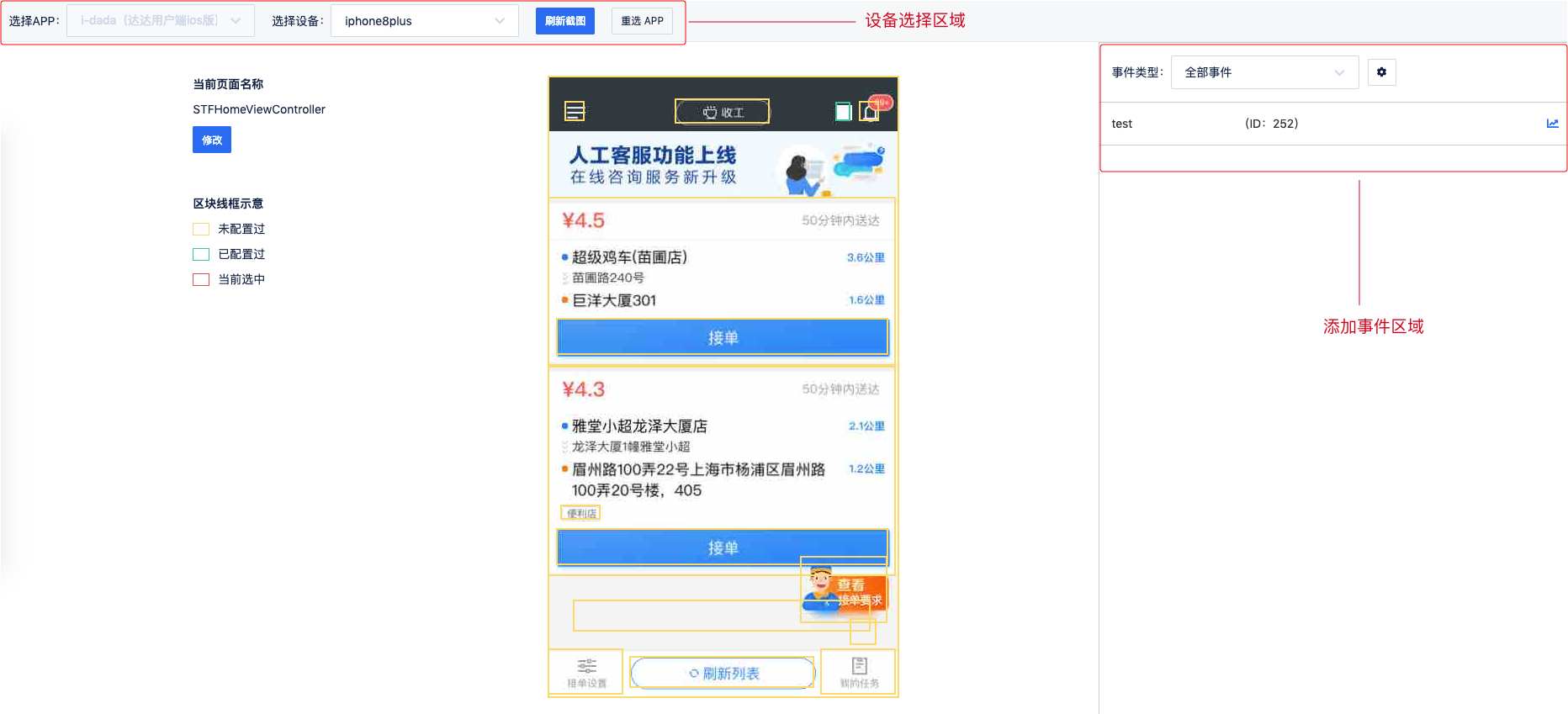This screenshot has width=1568, height=714.
Task: Tap the 我的任务 bottom tab icon
Action: click(859, 672)
